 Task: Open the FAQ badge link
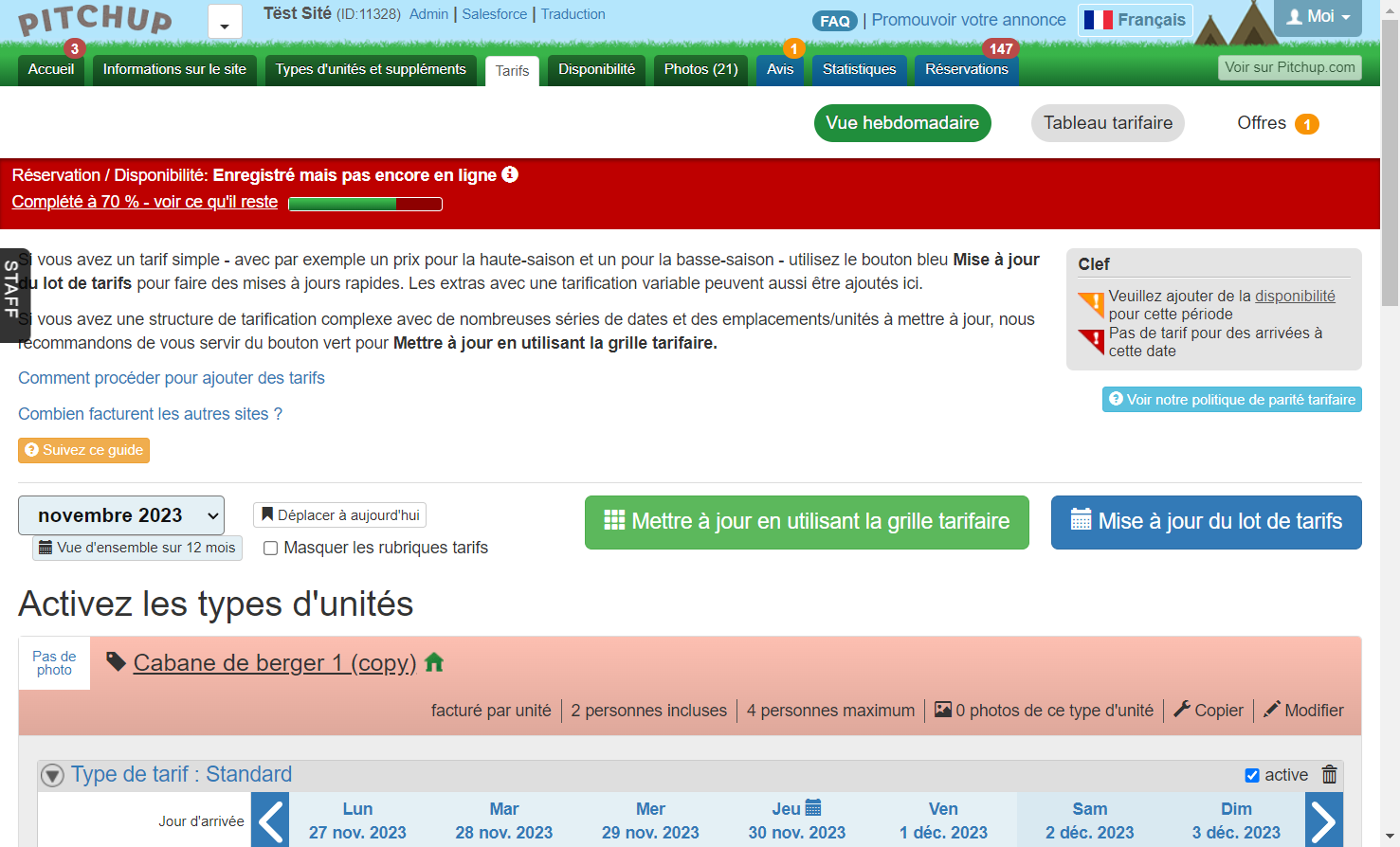tap(835, 21)
